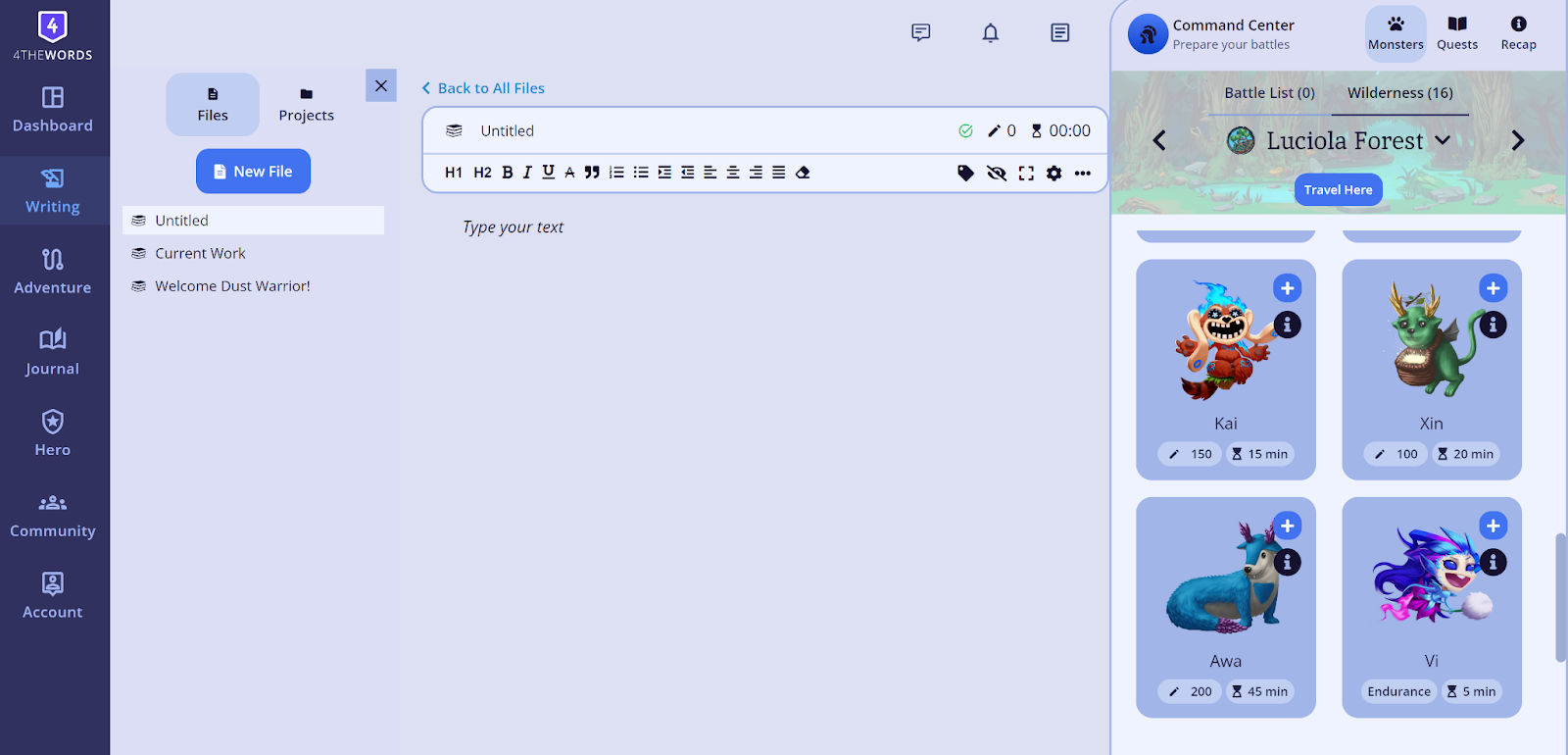
Task: Open editor settings gear
Action: 1053,173
